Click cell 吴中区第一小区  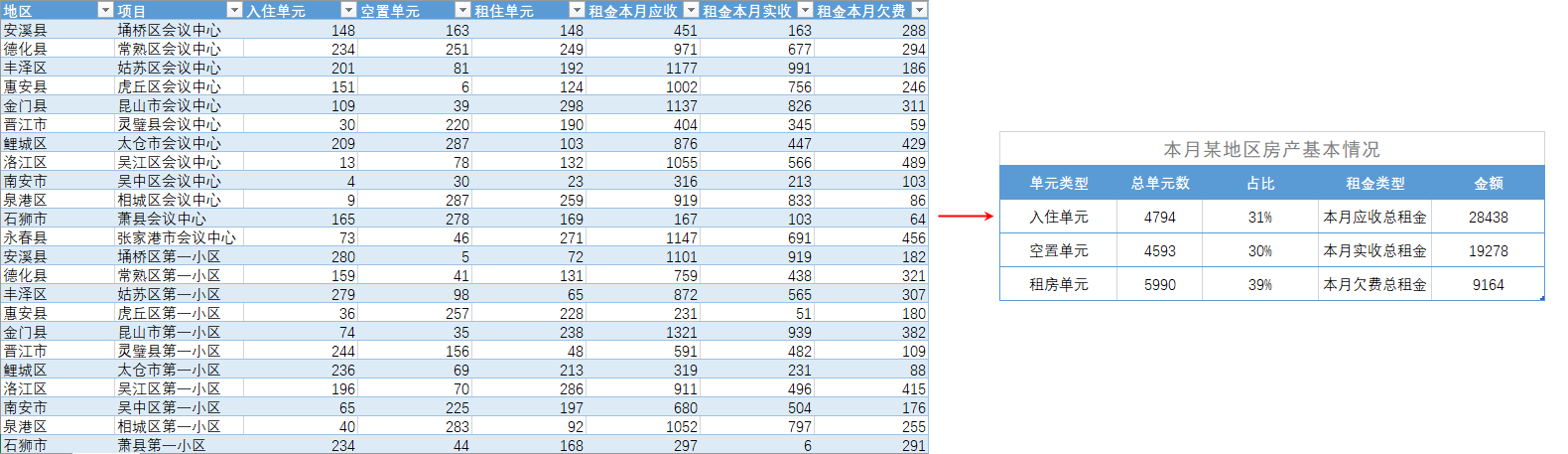click(x=179, y=407)
